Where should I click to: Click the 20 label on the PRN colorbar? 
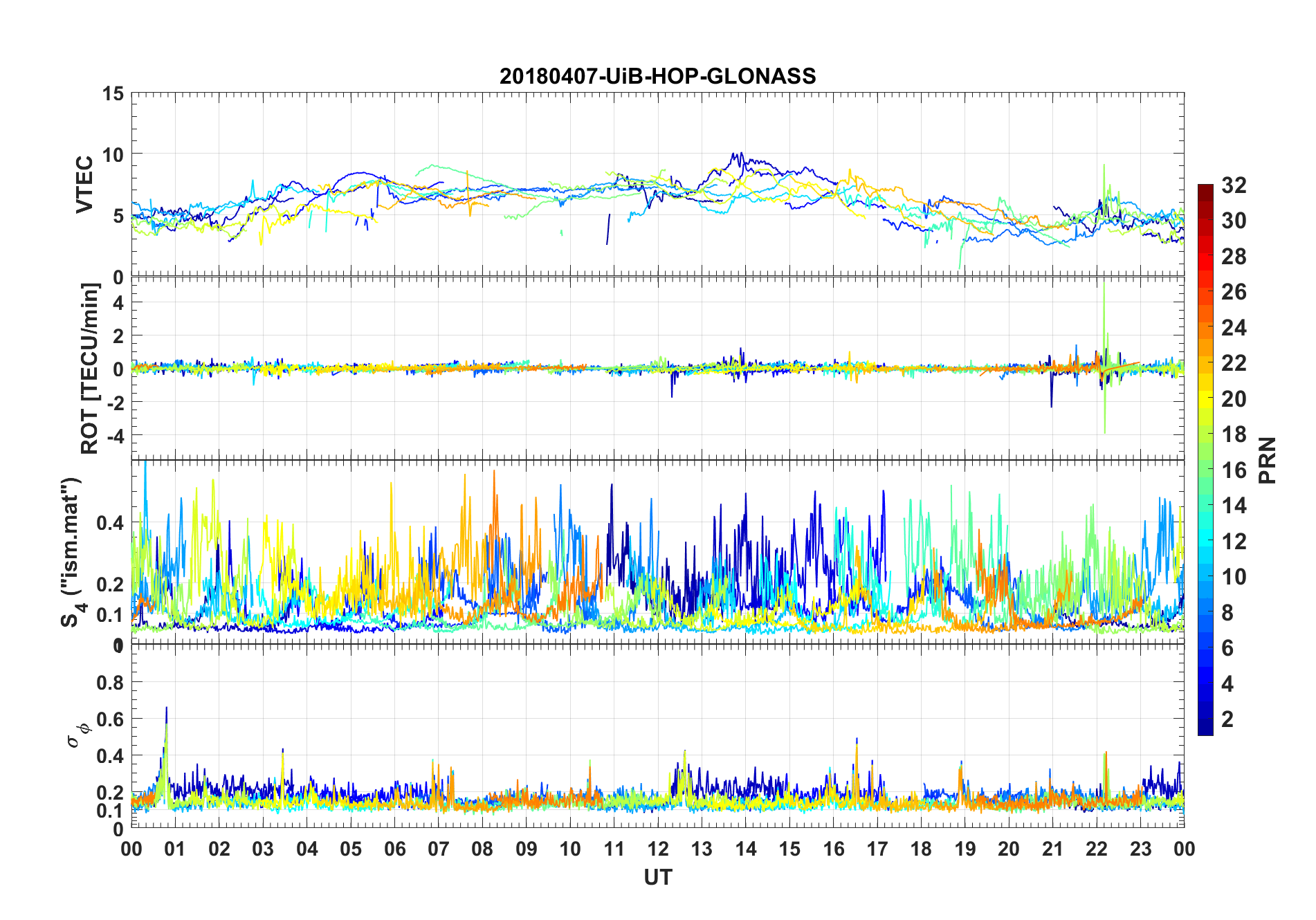point(1234,399)
